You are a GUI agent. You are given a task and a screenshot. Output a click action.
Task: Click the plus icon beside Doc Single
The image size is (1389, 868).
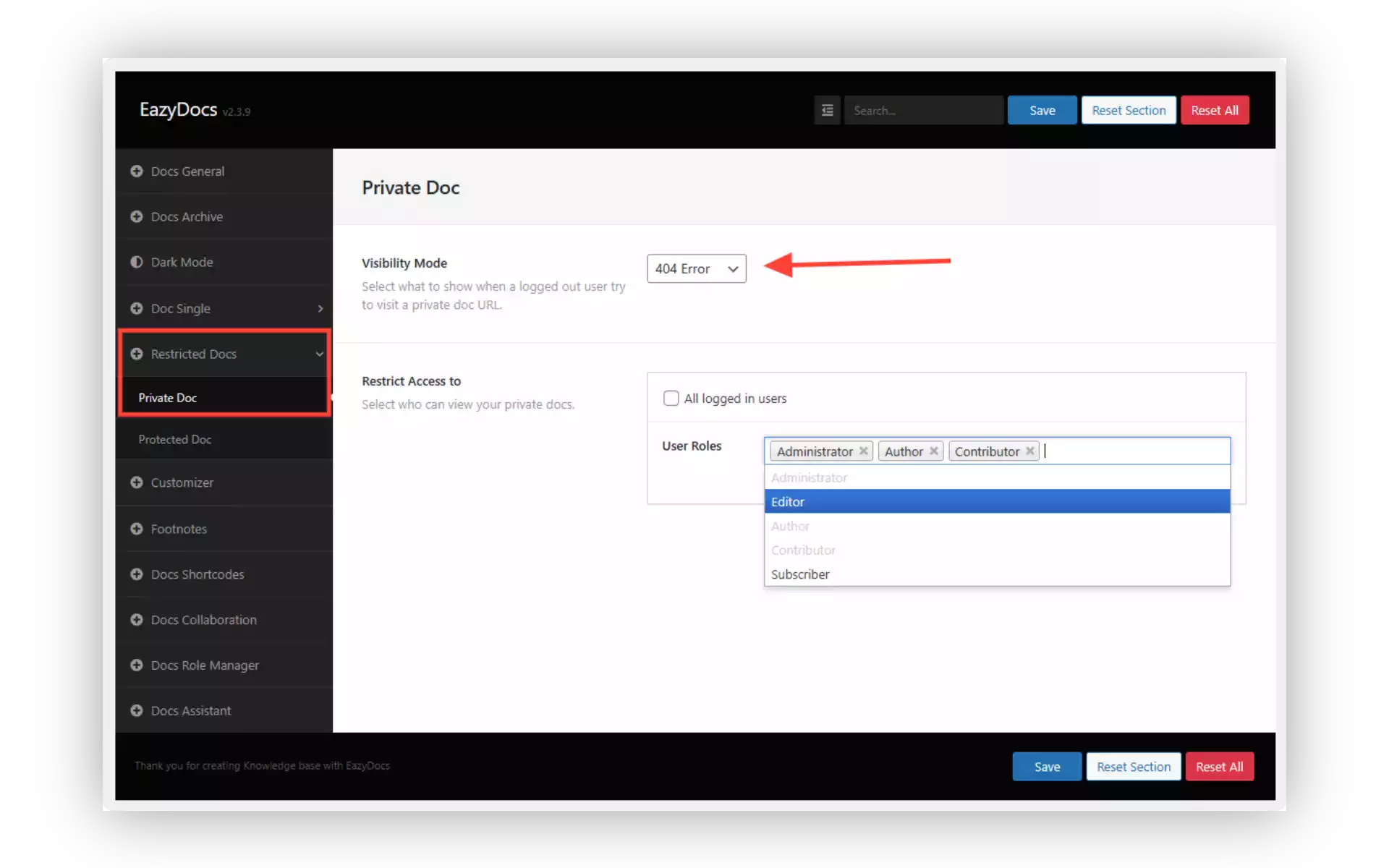click(137, 308)
